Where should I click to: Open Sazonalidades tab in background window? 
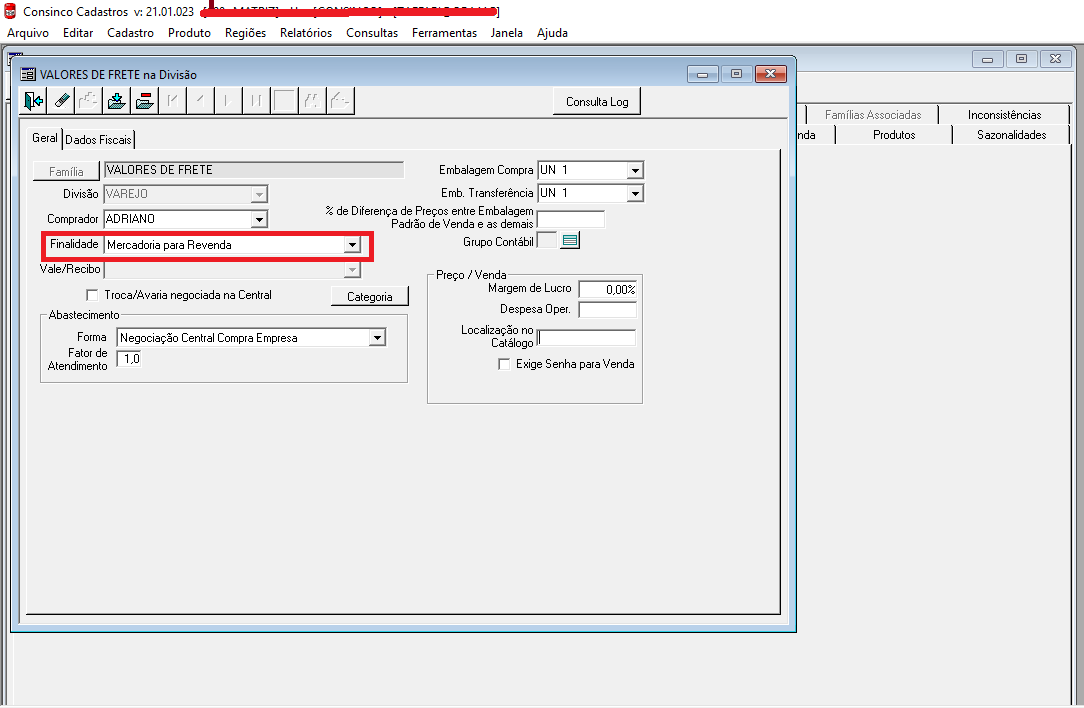1011,135
